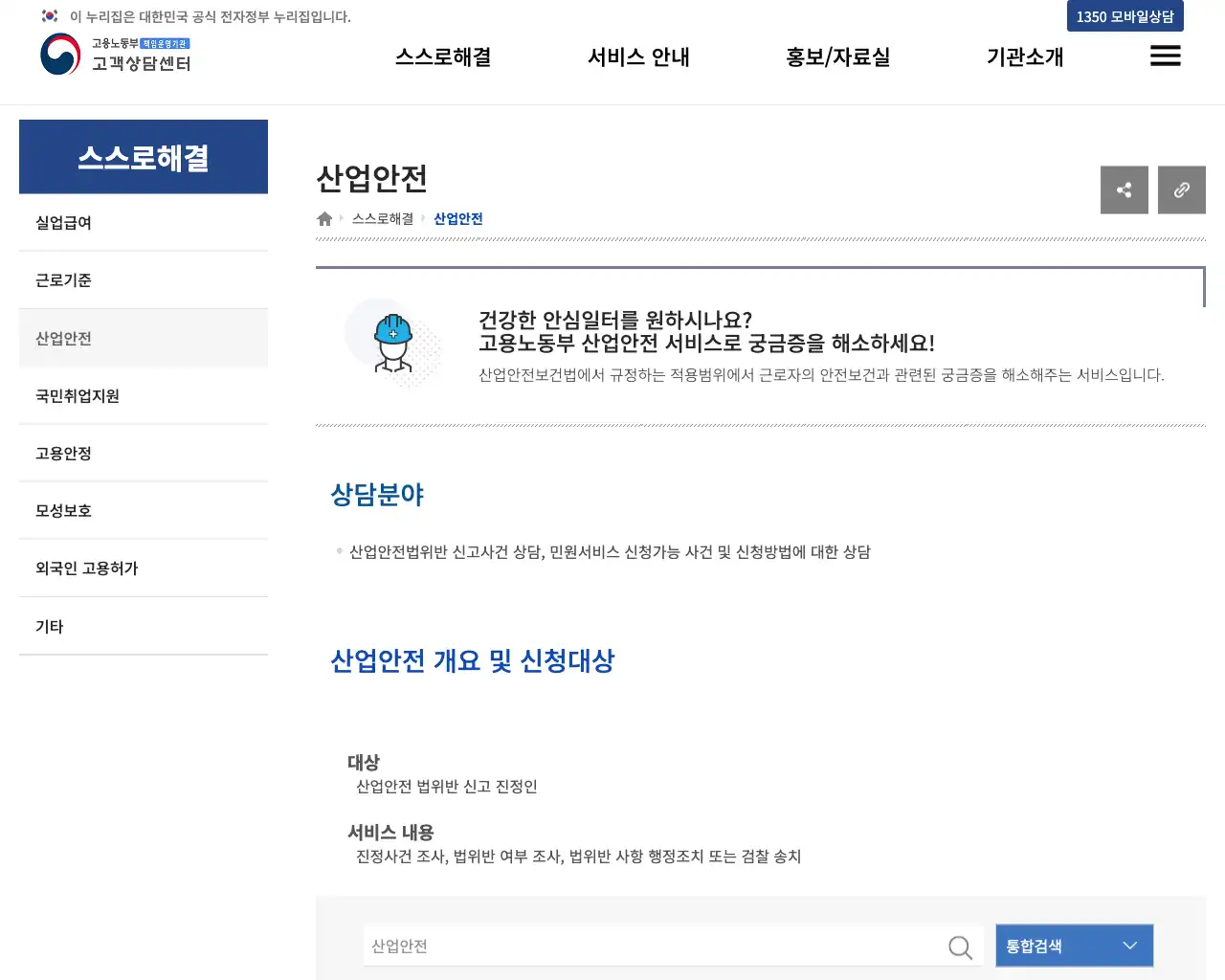The height and width of the screenshot is (980, 1225).
Task: Open the 기관소개 navigation menu
Action: click(1024, 56)
